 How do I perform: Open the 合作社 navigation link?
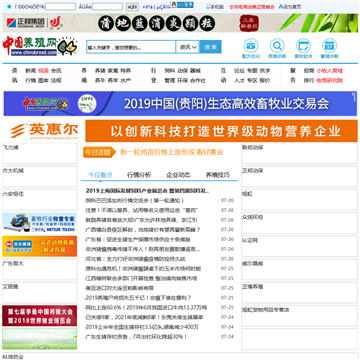click(x=198, y=80)
